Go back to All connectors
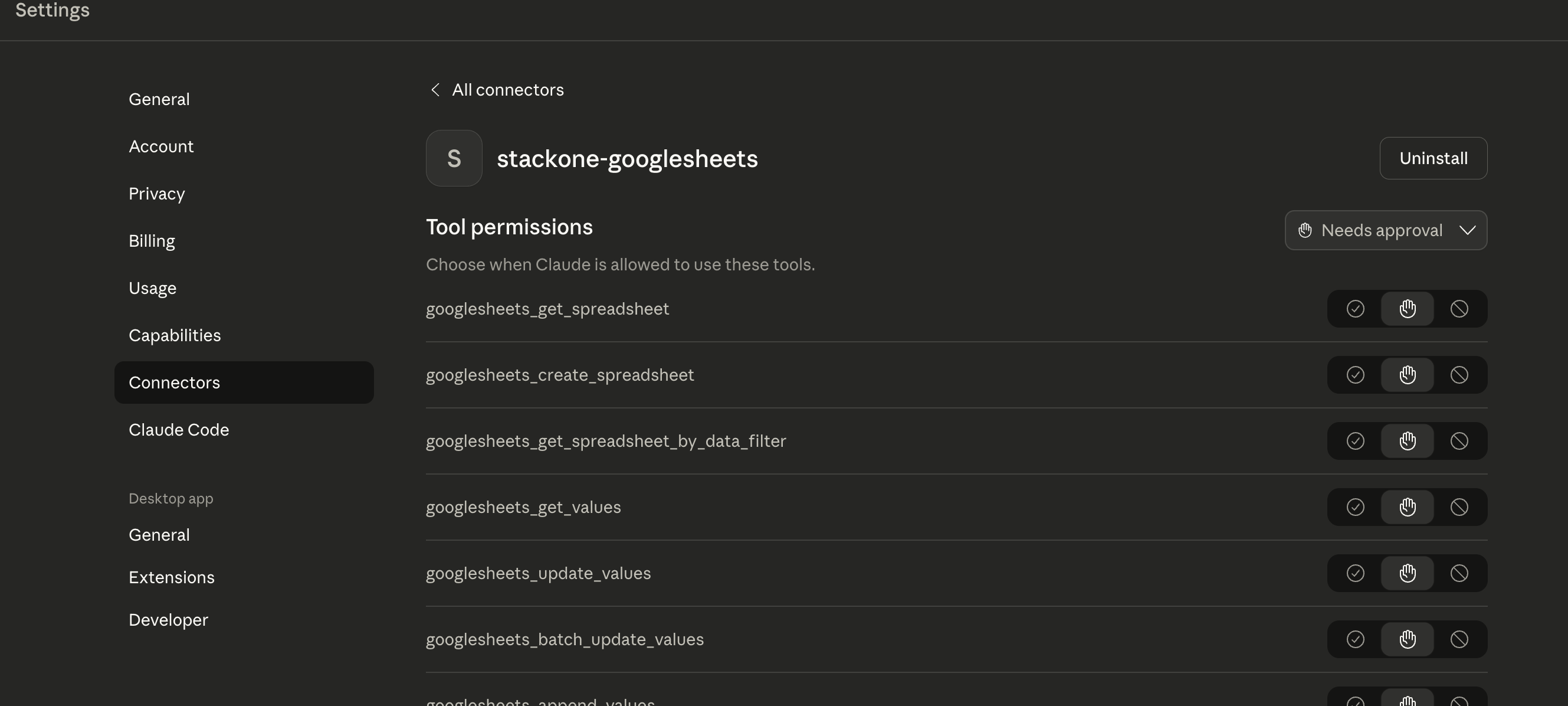Image resolution: width=1568 pixels, height=706 pixels. click(508, 90)
